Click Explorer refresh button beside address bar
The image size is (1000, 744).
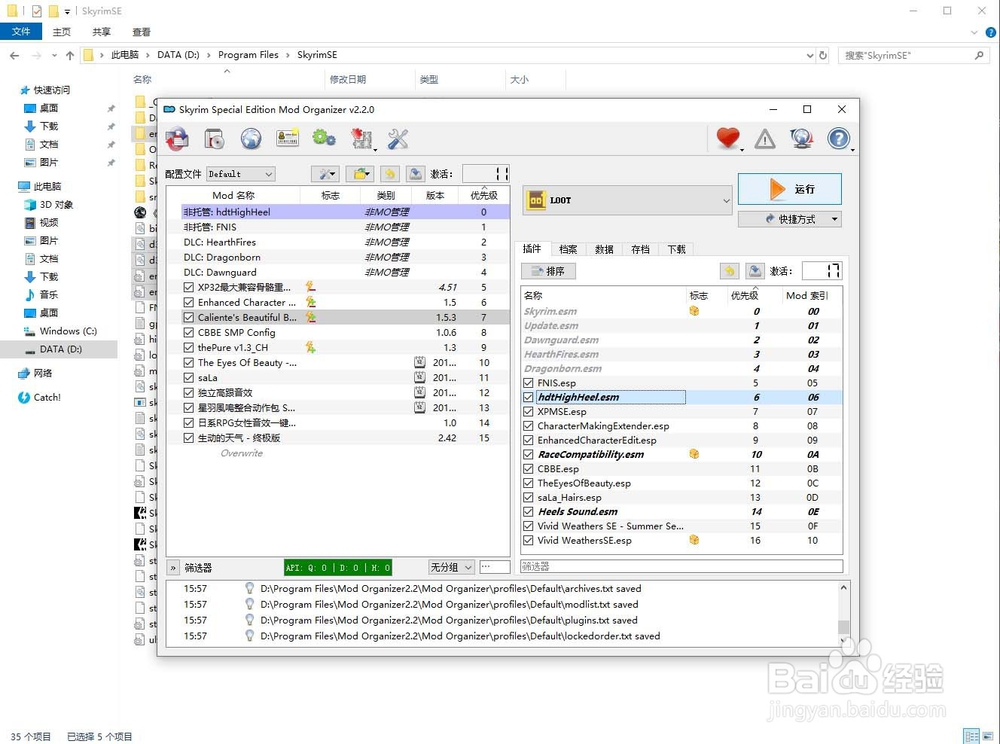click(x=823, y=55)
